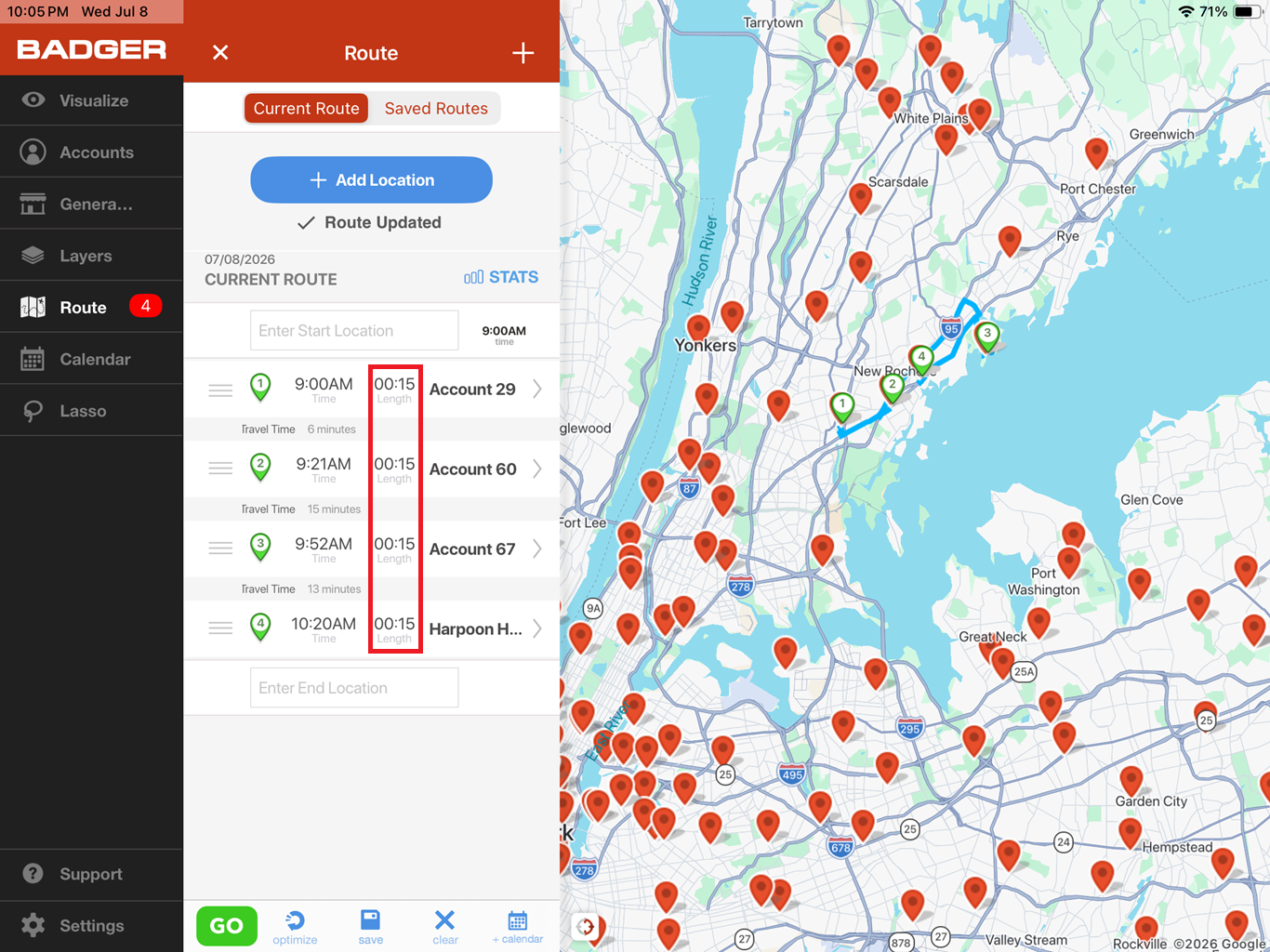Select green map pin number 3
This screenshot has width=1270, height=952.
click(987, 336)
